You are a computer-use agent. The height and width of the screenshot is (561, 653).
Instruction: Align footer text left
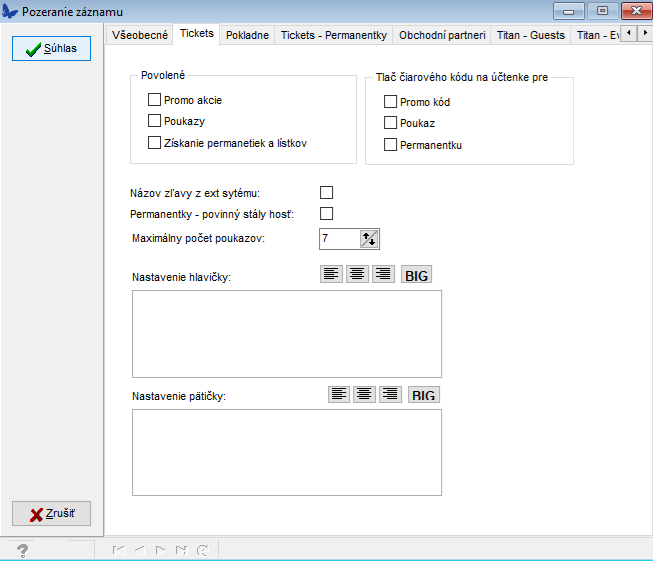(x=340, y=394)
